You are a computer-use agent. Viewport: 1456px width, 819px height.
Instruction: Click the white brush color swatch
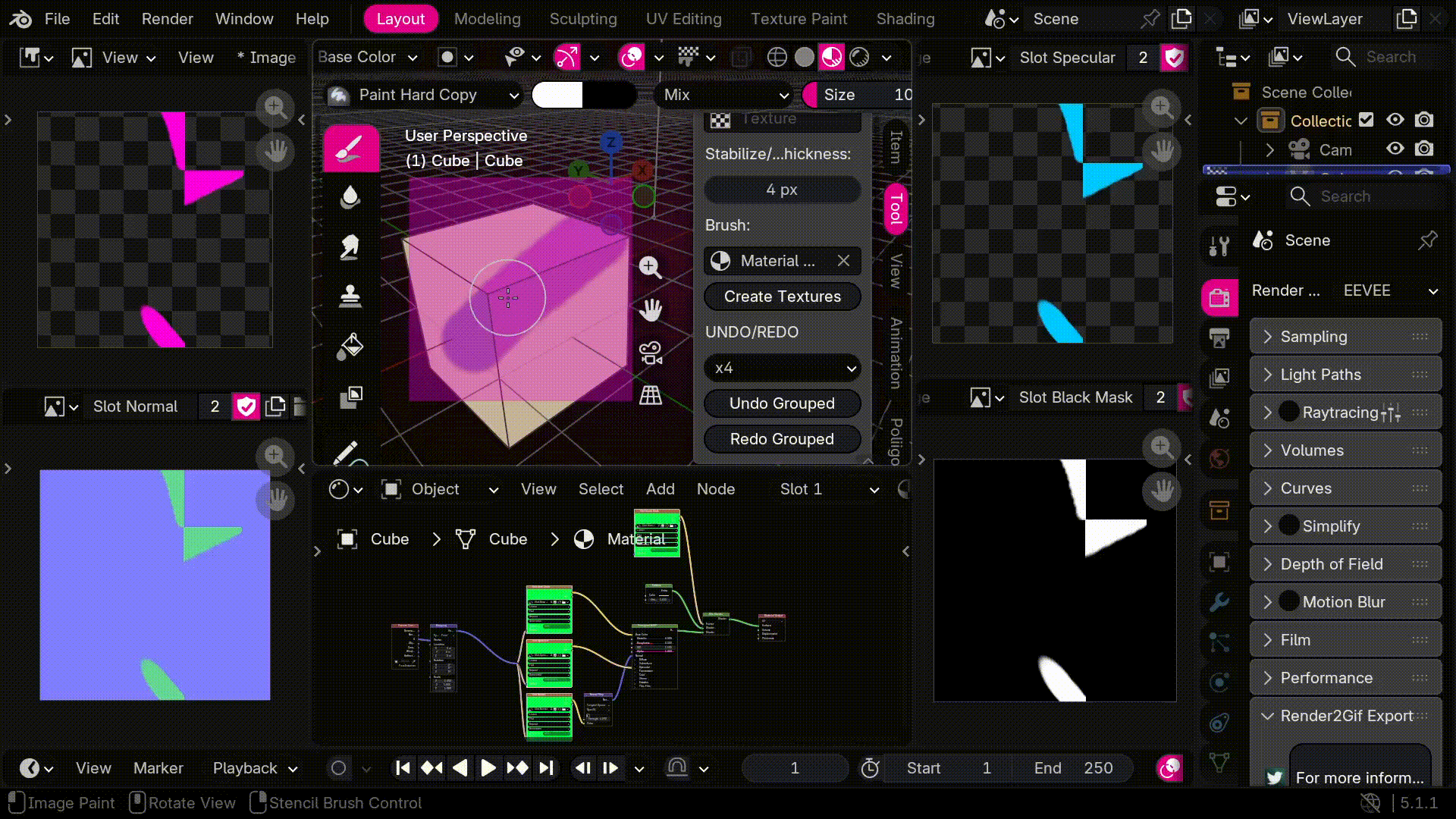click(x=557, y=95)
